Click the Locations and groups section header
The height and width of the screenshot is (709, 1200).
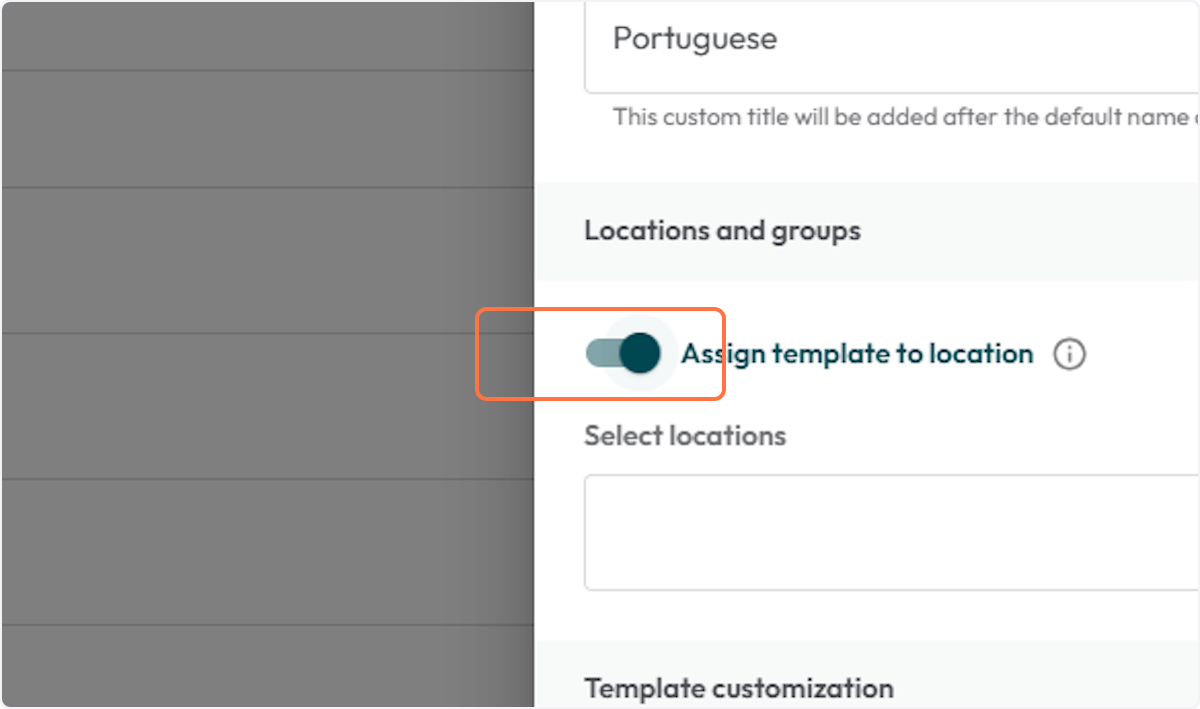pos(722,231)
